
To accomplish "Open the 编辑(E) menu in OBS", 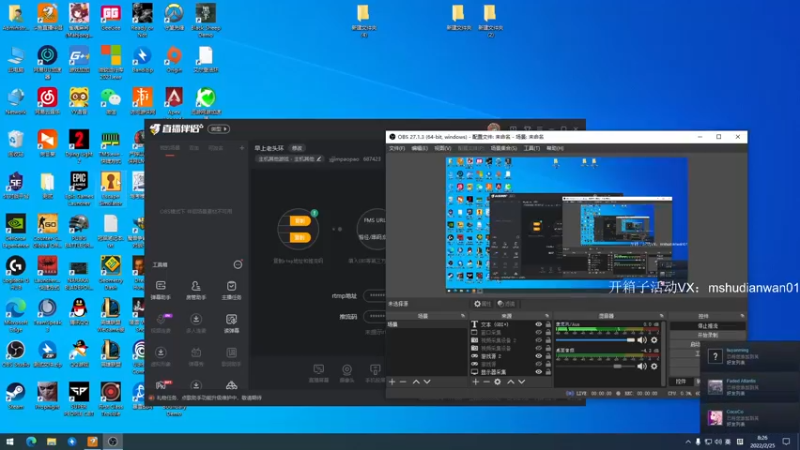I will pyautogui.click(x=419, y=148).
